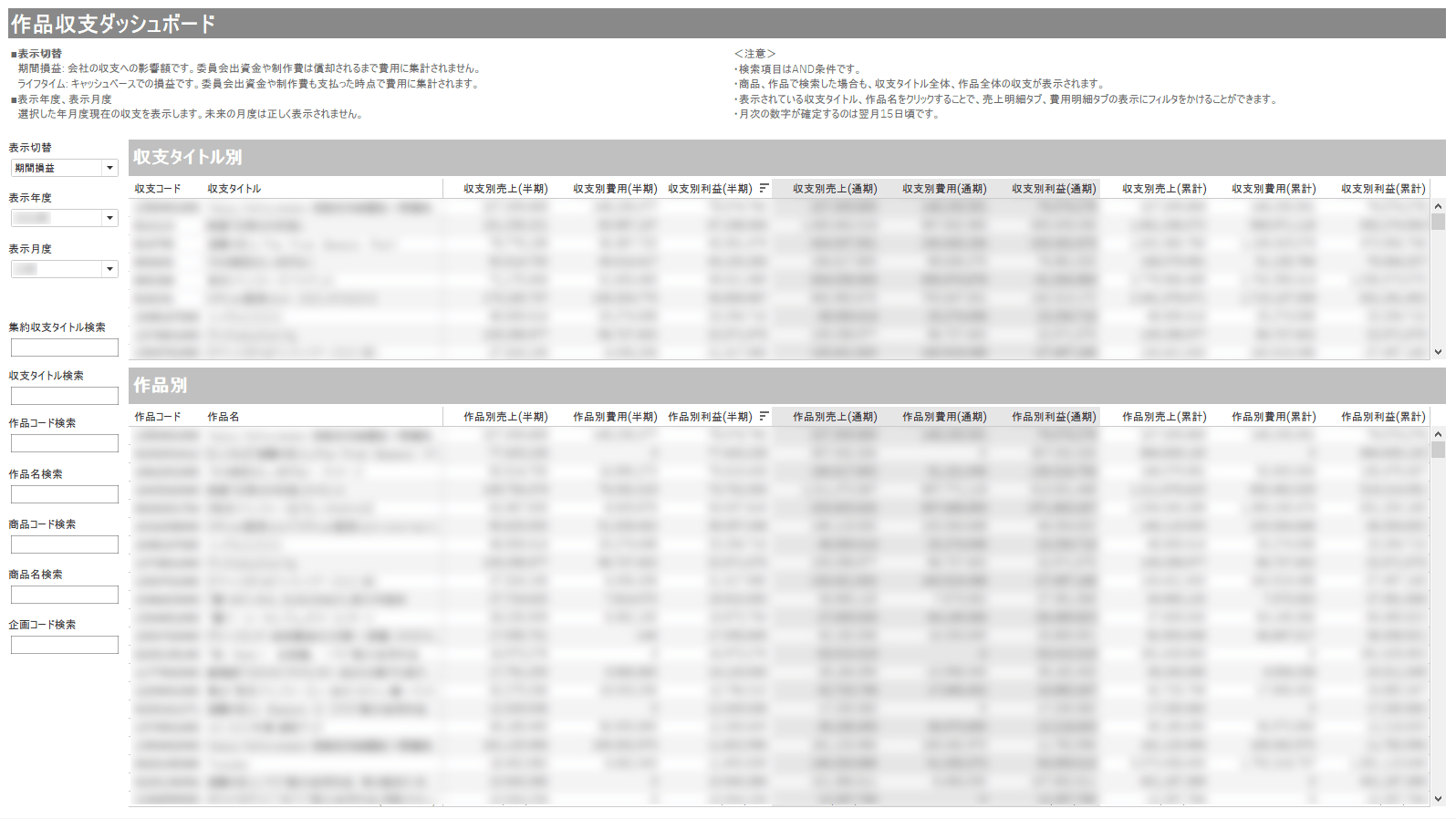Open the 表示切替 dropdown showing 期間損益
Screen dimensions: 1456x819
tap(64, 168)
